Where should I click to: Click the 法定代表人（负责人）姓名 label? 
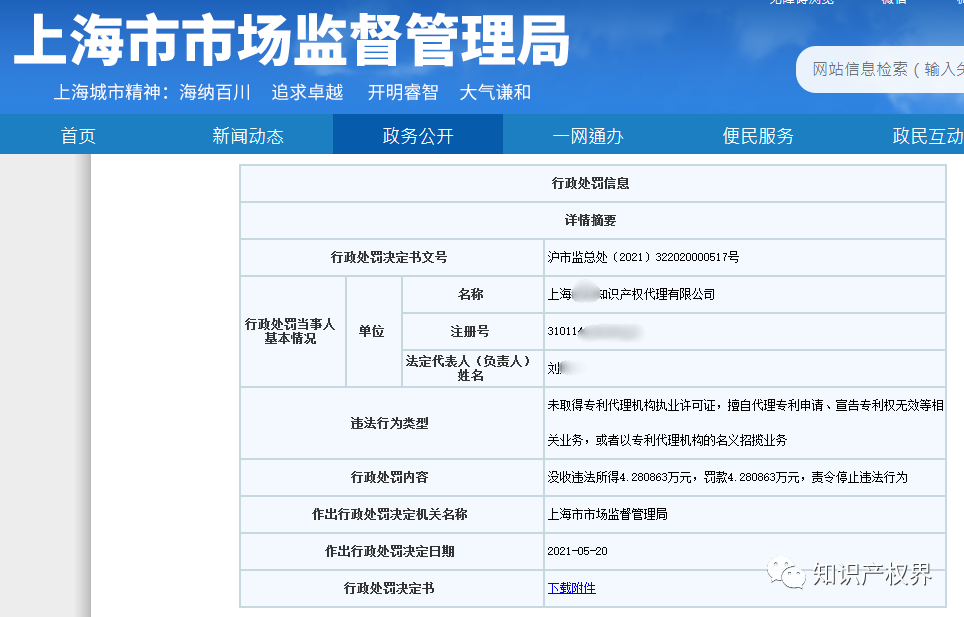click(470, 368)
